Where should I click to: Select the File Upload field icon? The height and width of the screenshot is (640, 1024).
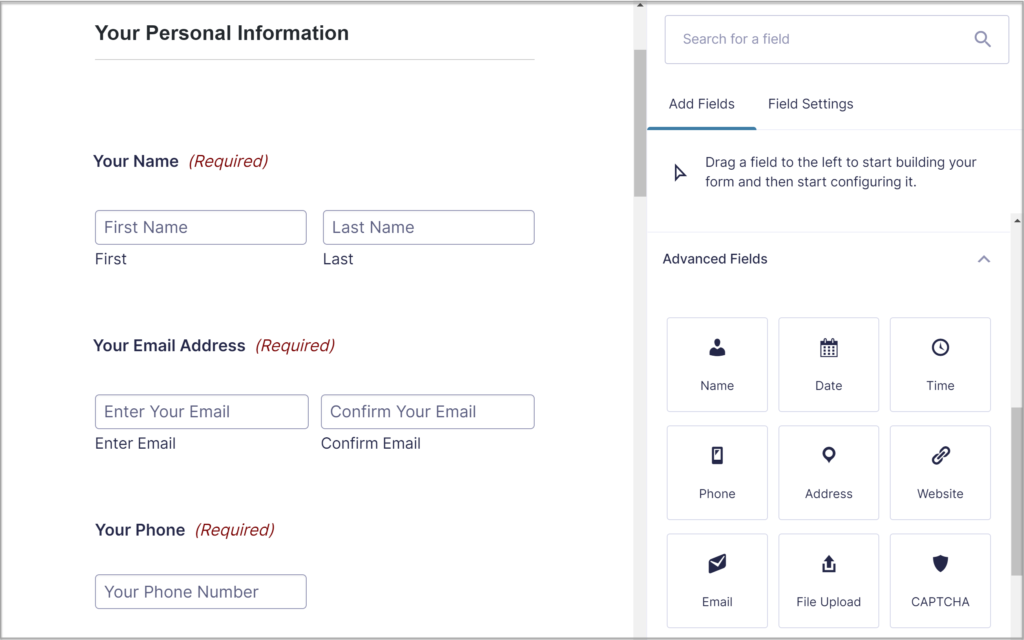click(x=828, y=580)
